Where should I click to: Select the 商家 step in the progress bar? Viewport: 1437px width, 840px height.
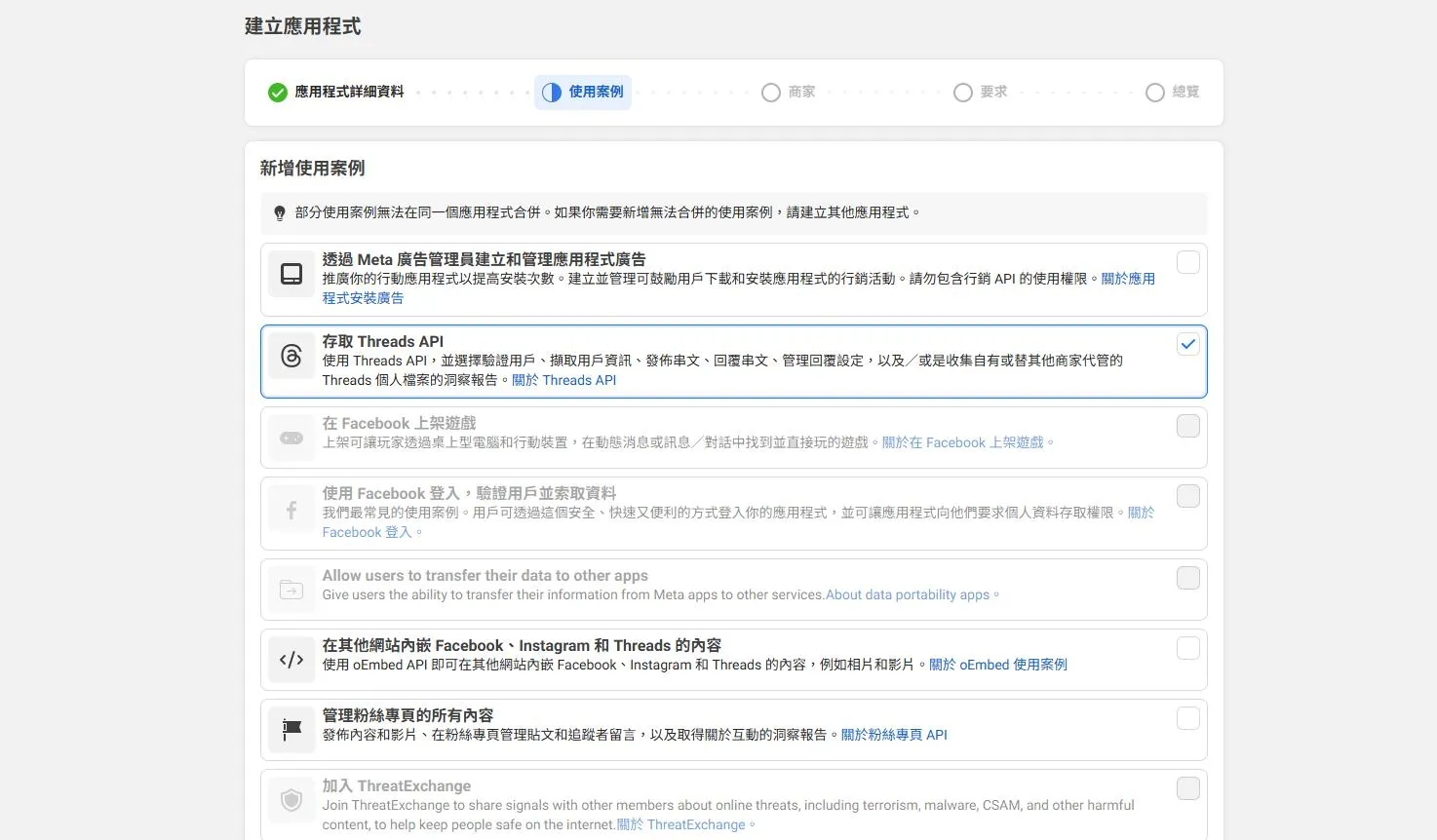[790, 92]
